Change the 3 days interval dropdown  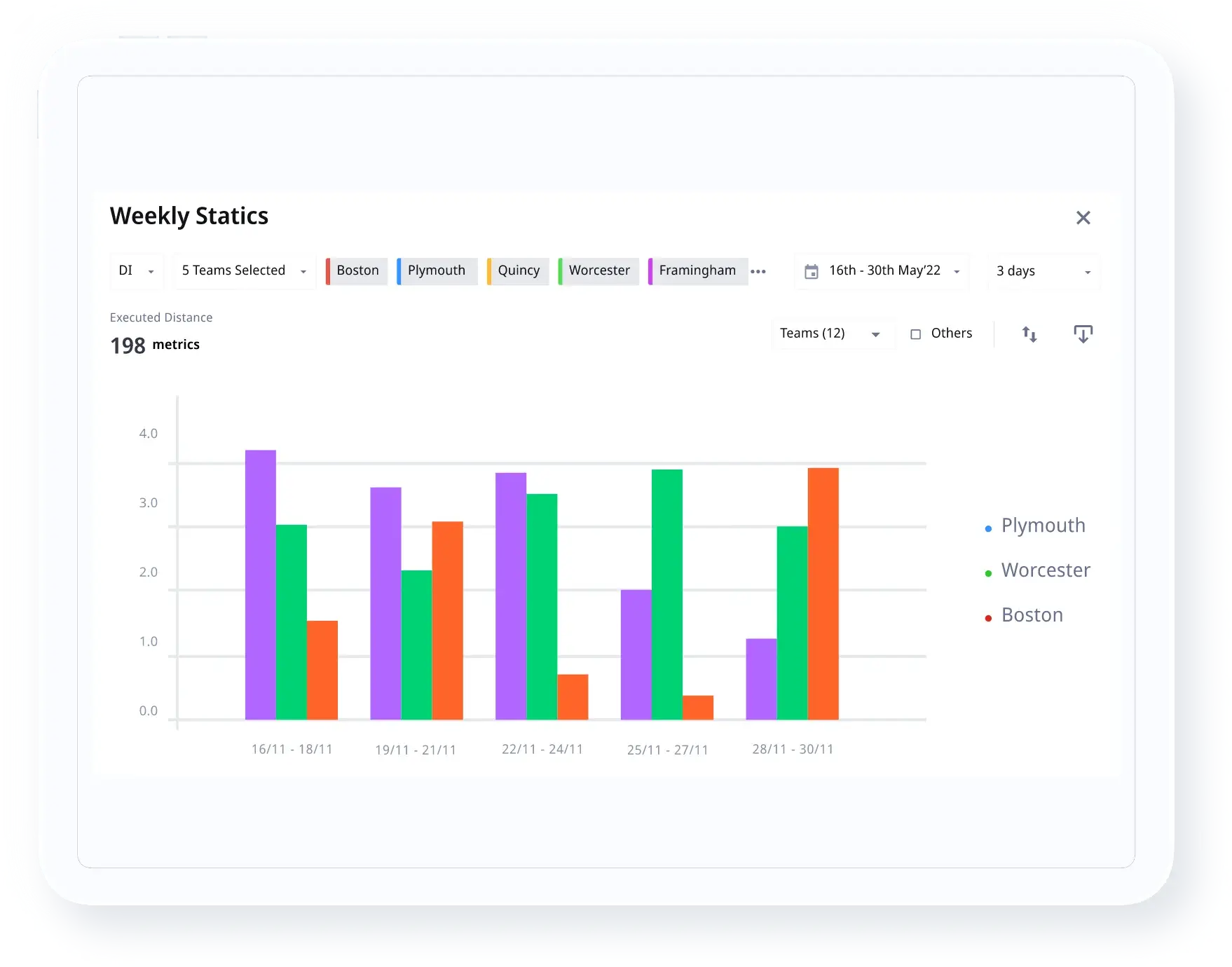click(1043, 271)
